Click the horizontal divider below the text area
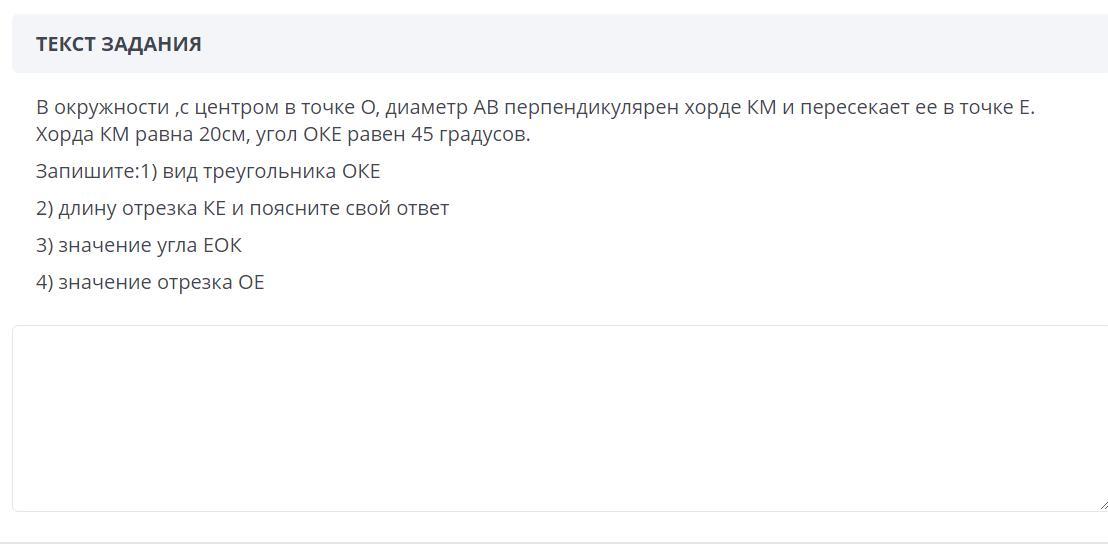This screenshot has height=558, width=1108. [554, 542]
